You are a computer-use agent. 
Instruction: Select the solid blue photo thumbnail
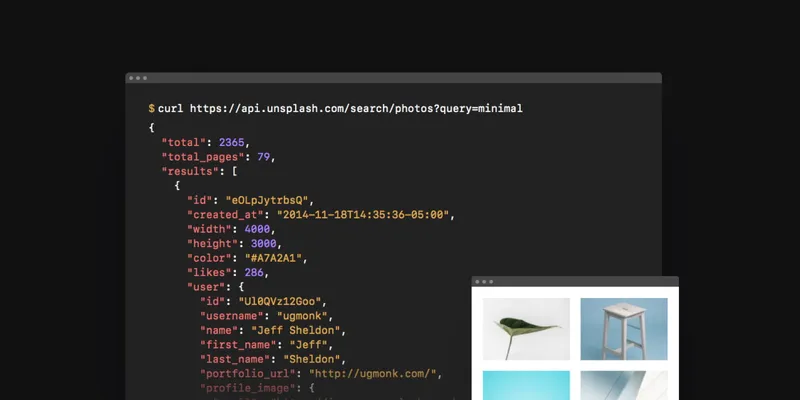click(526, 385)
